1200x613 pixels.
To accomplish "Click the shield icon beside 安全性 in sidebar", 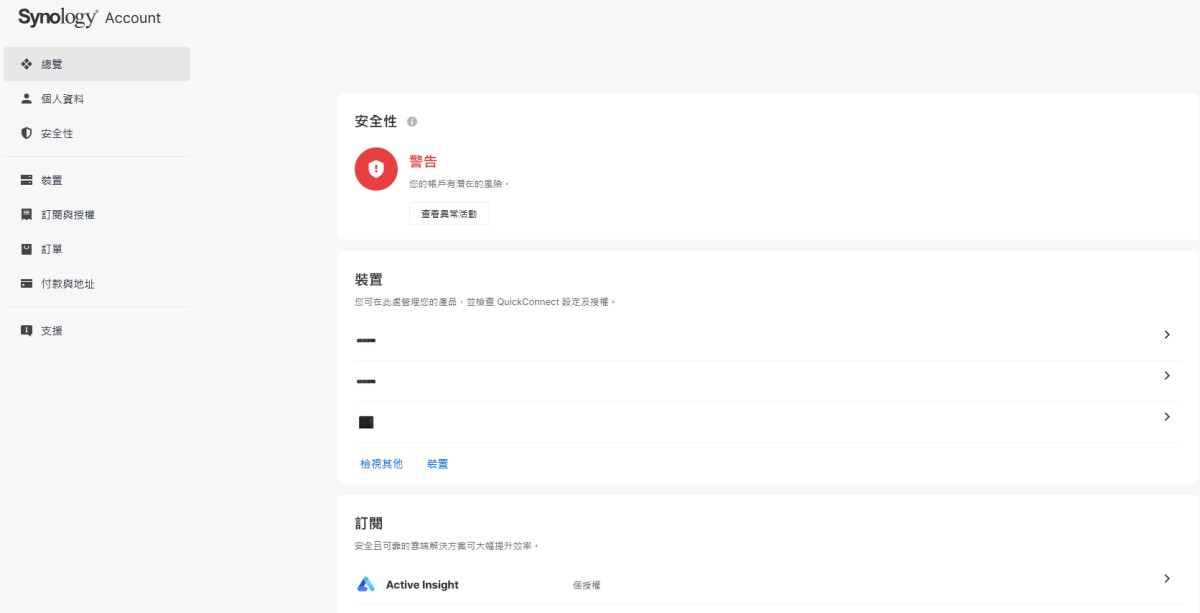I will click(x=27, y=133).
